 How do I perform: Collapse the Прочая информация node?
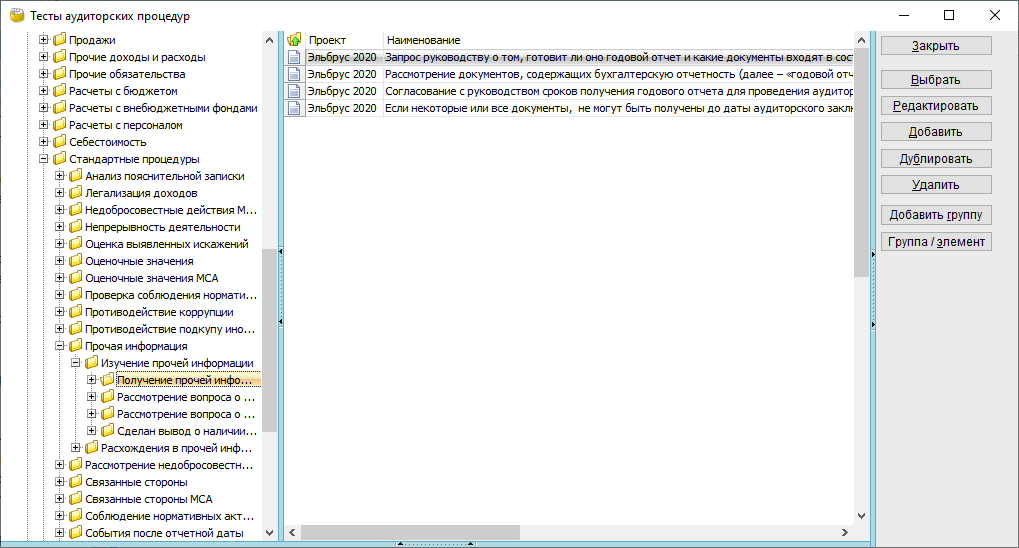(60, 346)
